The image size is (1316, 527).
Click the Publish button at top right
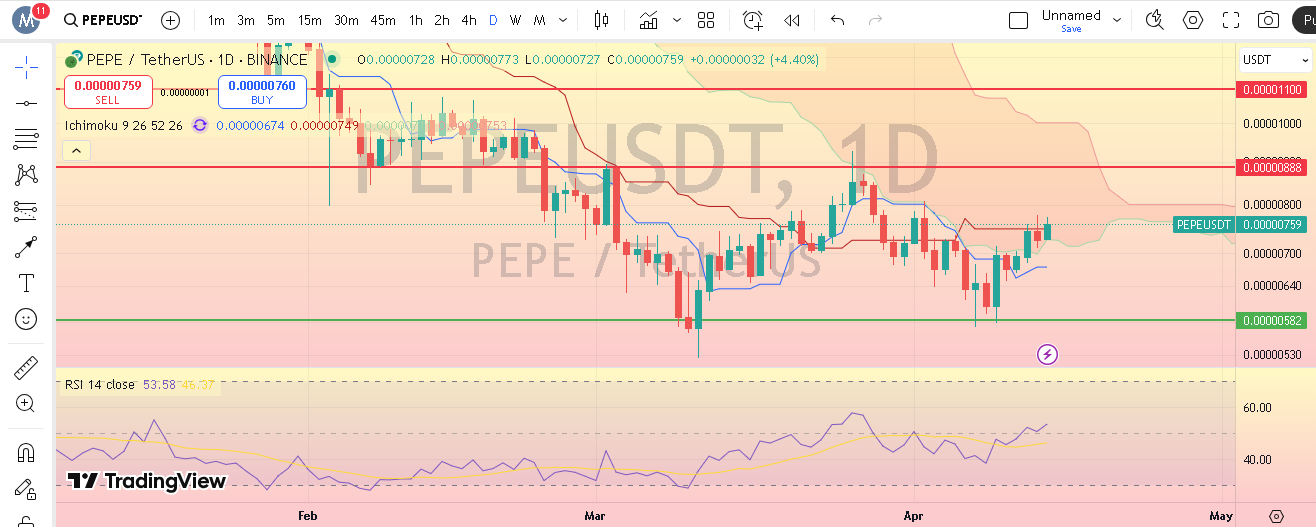point(1305,20)
